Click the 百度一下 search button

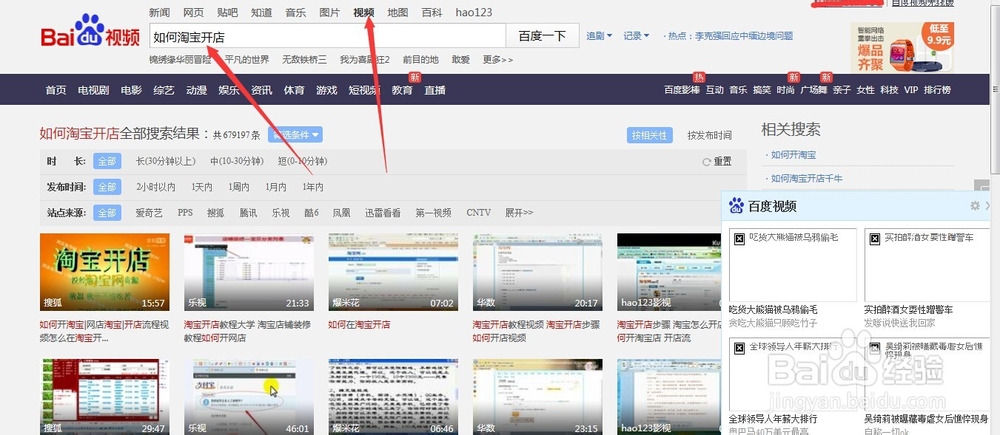(543, 36)
